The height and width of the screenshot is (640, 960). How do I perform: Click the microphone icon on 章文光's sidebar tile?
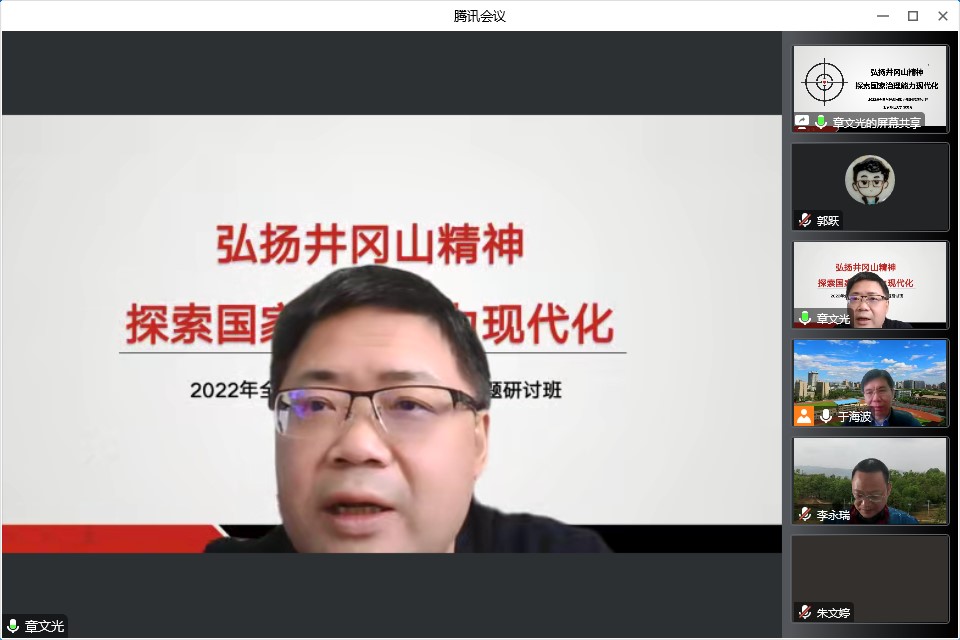tap(805, 318)
